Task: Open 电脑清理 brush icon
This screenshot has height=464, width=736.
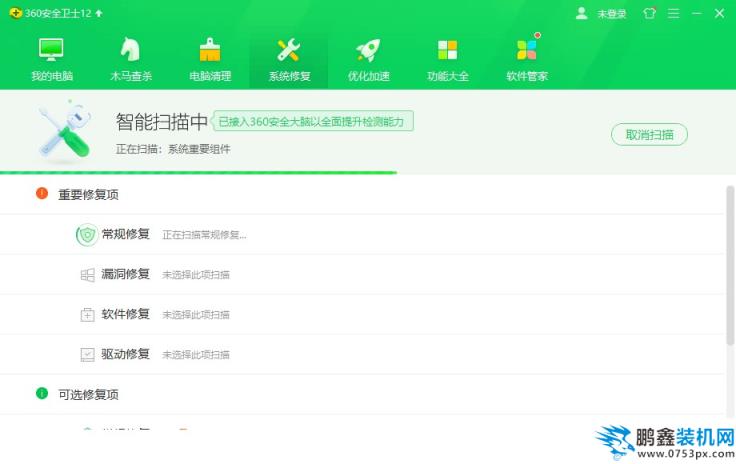Action: click(x=209, y=50)
